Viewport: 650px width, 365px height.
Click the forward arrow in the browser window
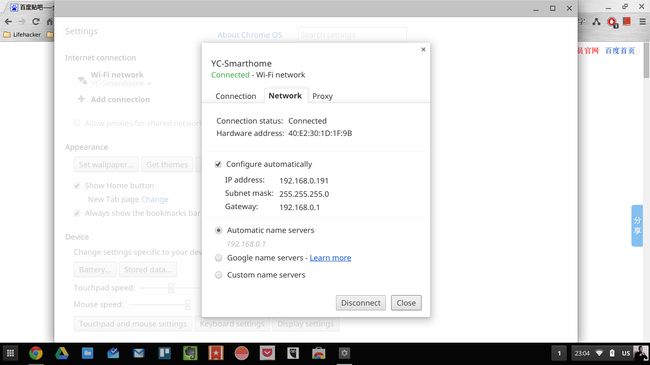(22, 22)
